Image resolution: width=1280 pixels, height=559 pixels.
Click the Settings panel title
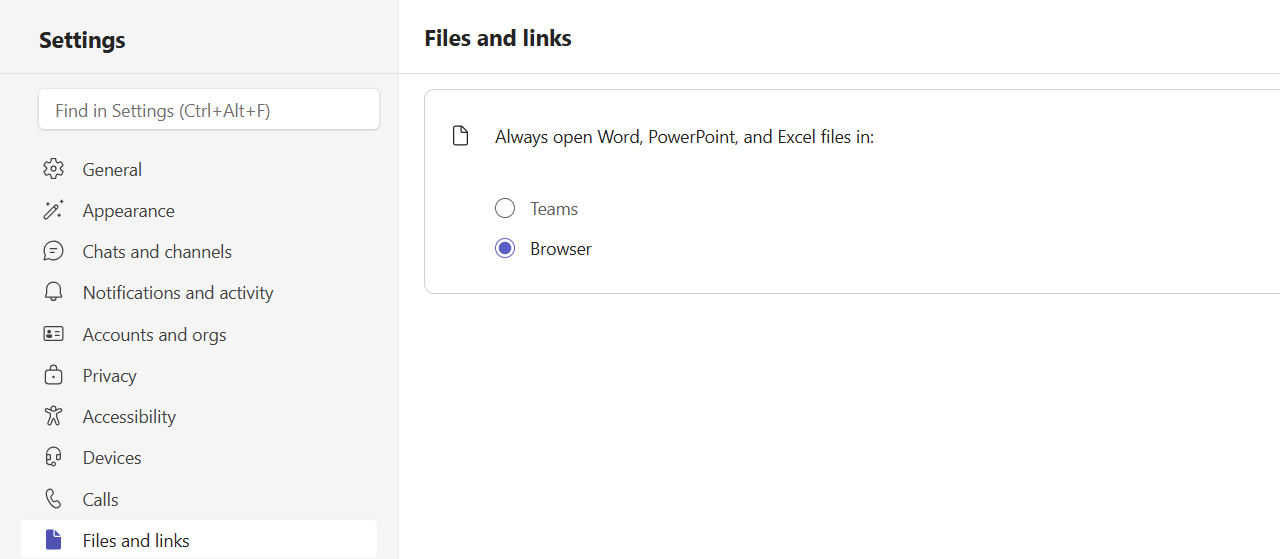(x=82, y=40)
